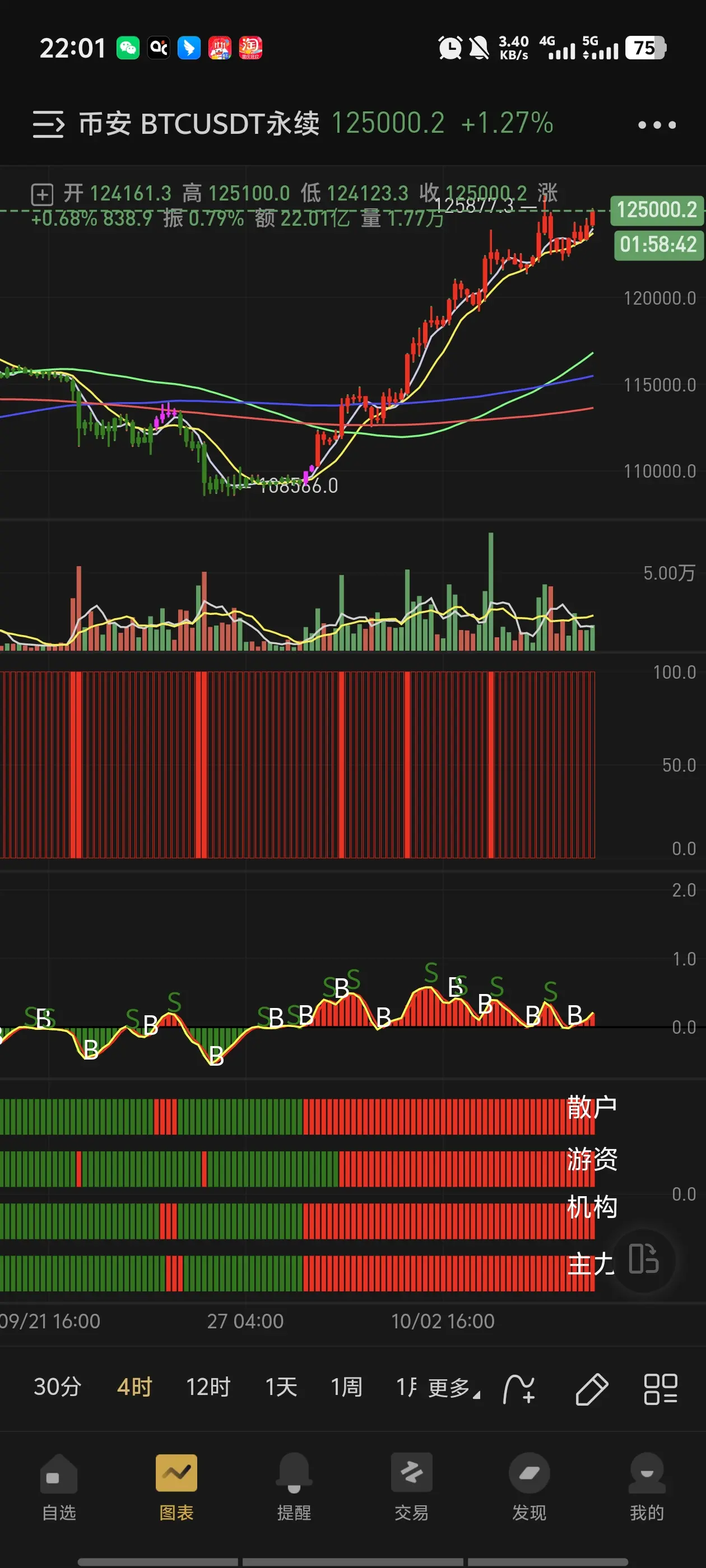706x1568 pixels.
Task: Tap the current price tag 125000.2
Action: tap(657, 209)
